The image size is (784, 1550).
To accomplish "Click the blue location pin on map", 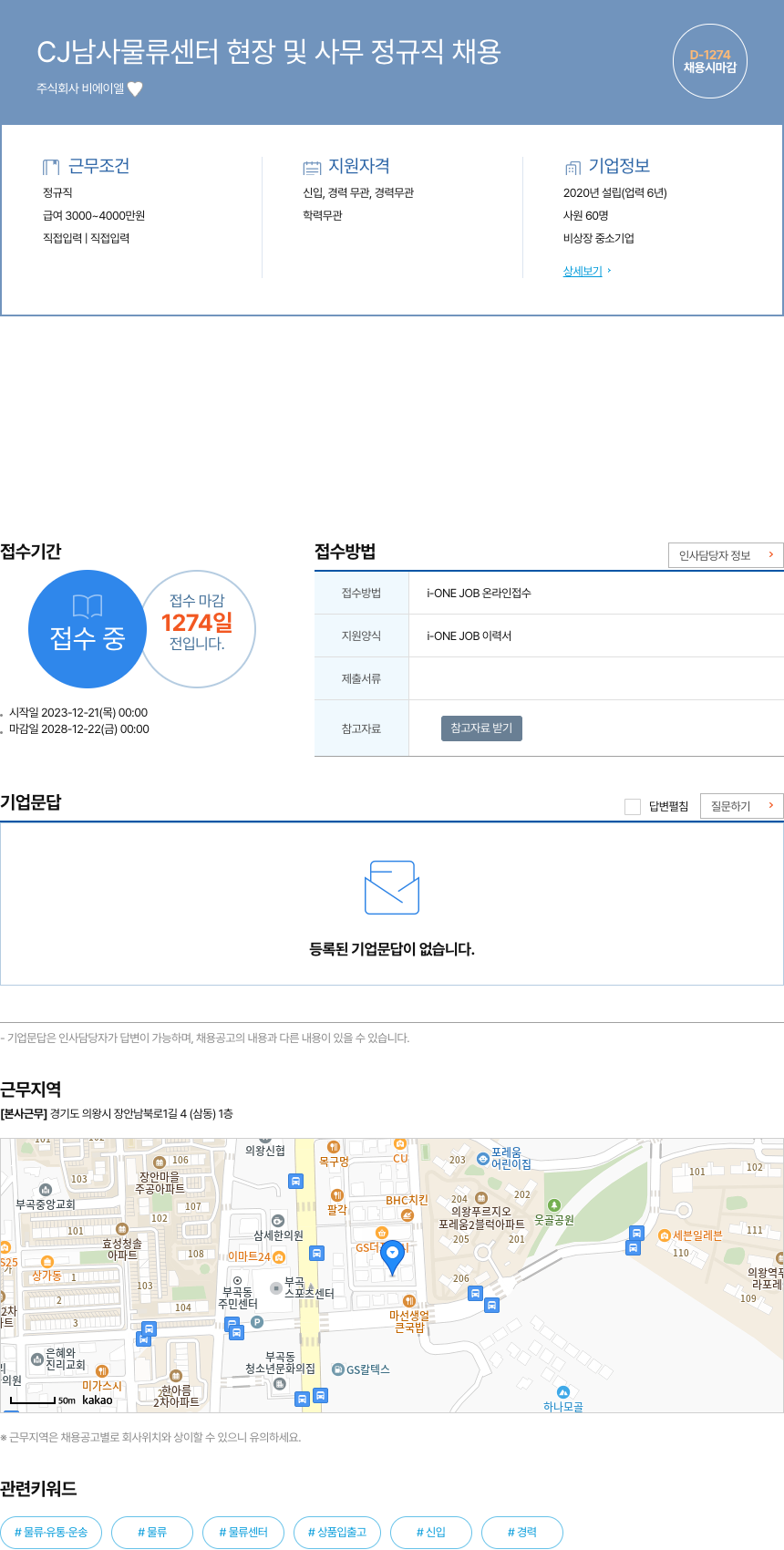I will [392, 1257].
